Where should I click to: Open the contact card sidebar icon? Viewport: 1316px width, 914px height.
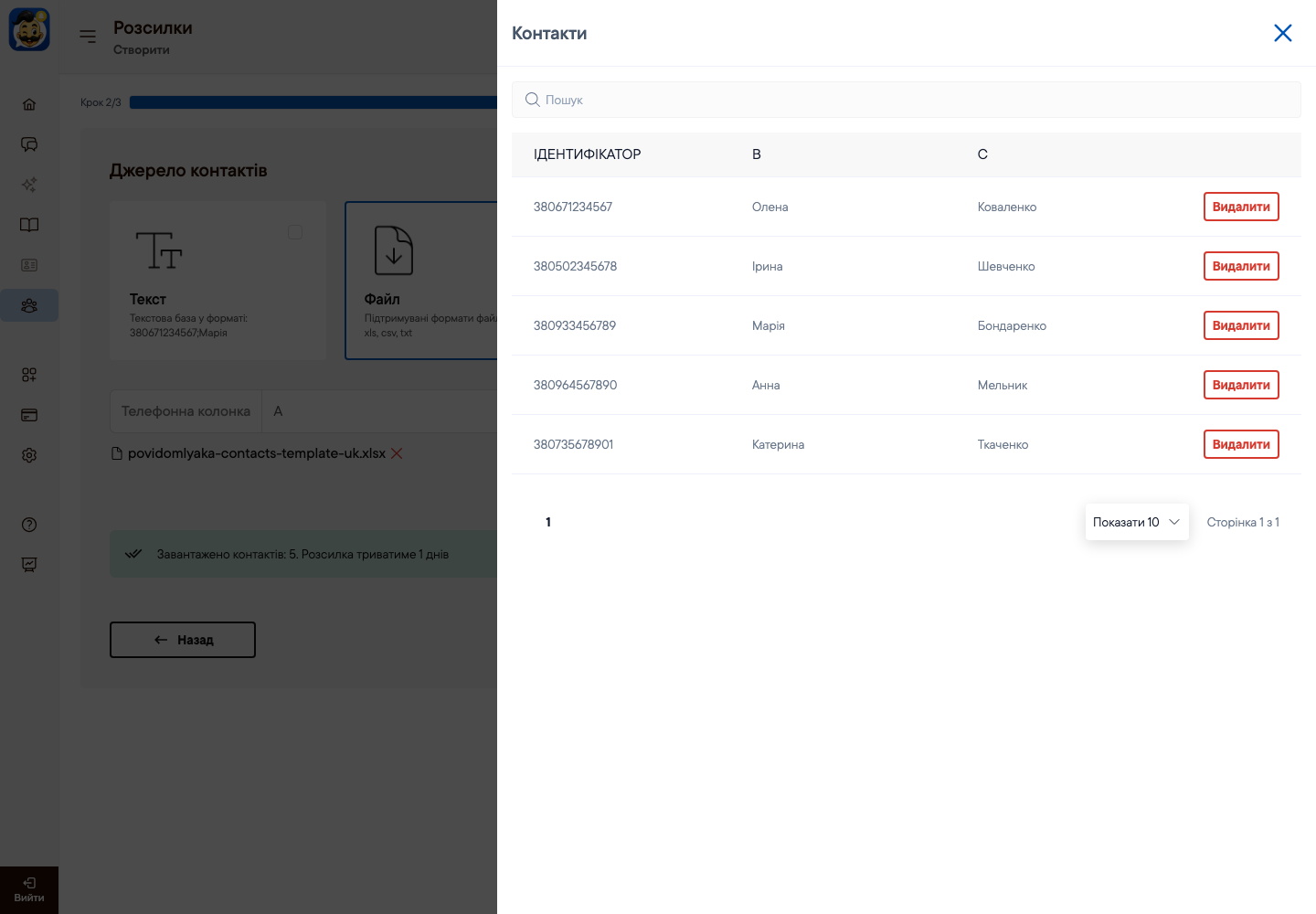click(x=29, y=265)
